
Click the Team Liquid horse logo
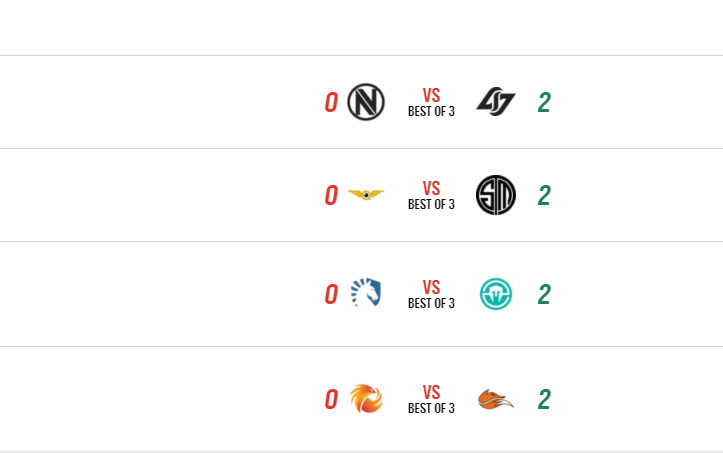(x=366, y=294)
